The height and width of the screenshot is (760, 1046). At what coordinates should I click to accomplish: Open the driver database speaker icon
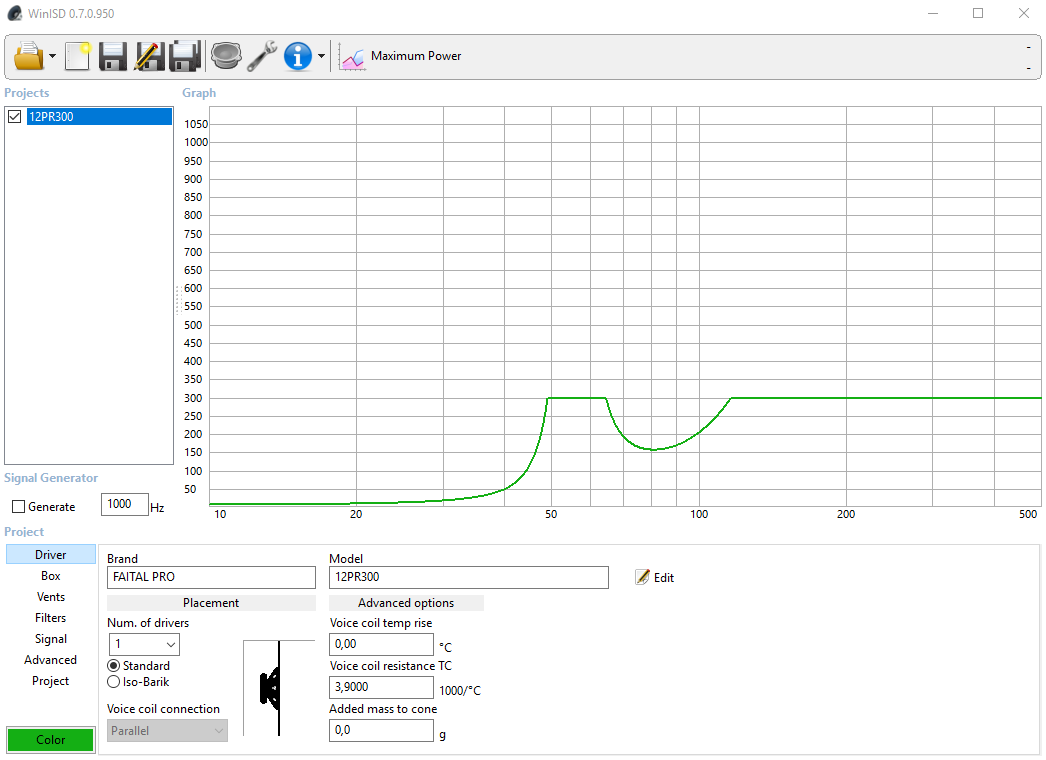coord(226,56)
